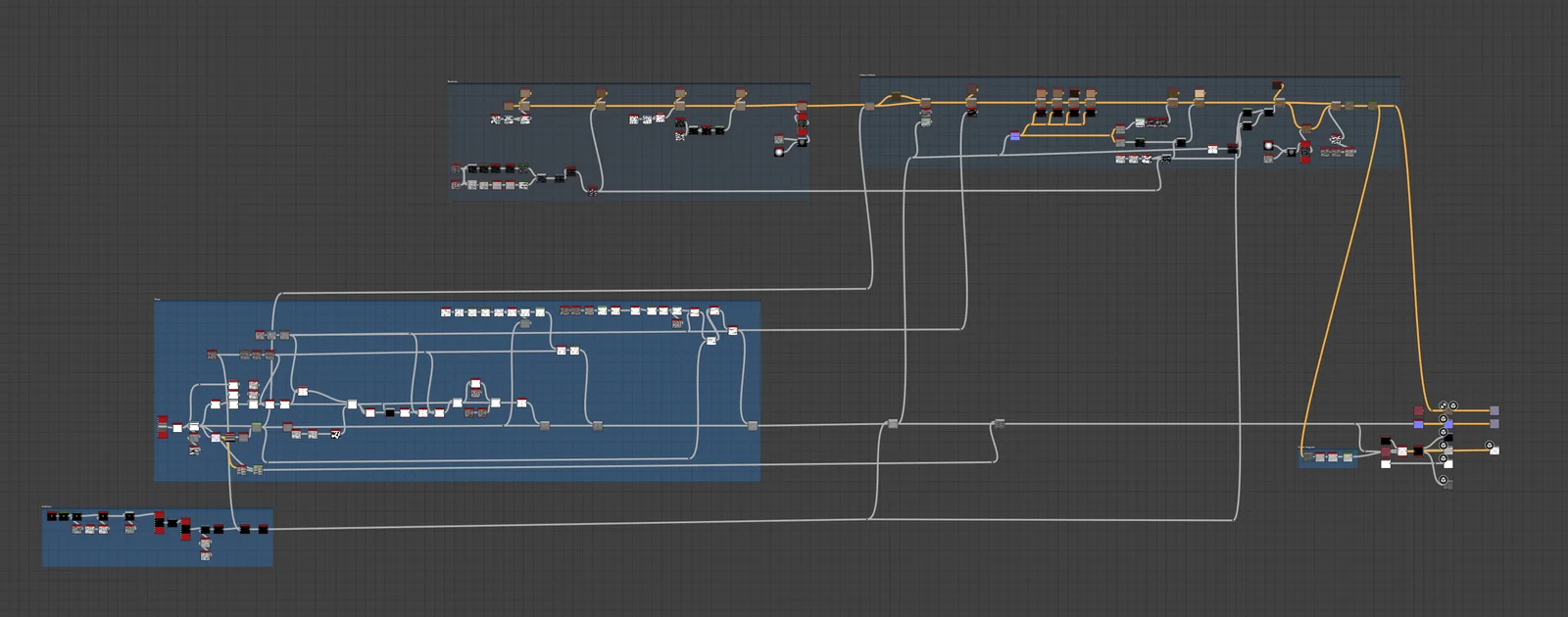This screenshot has width=1568, height=617.
Task: Select the far-right white output node
Action: (x=1494, y=451)
